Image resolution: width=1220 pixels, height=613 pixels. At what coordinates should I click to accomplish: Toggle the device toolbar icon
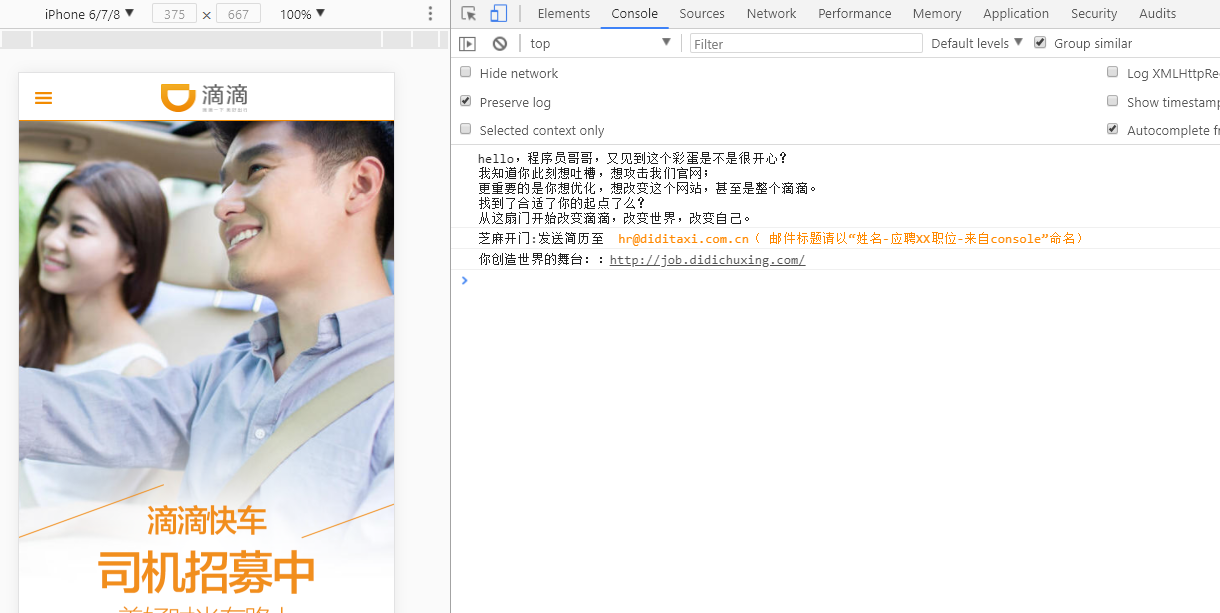tap(497, 13)
